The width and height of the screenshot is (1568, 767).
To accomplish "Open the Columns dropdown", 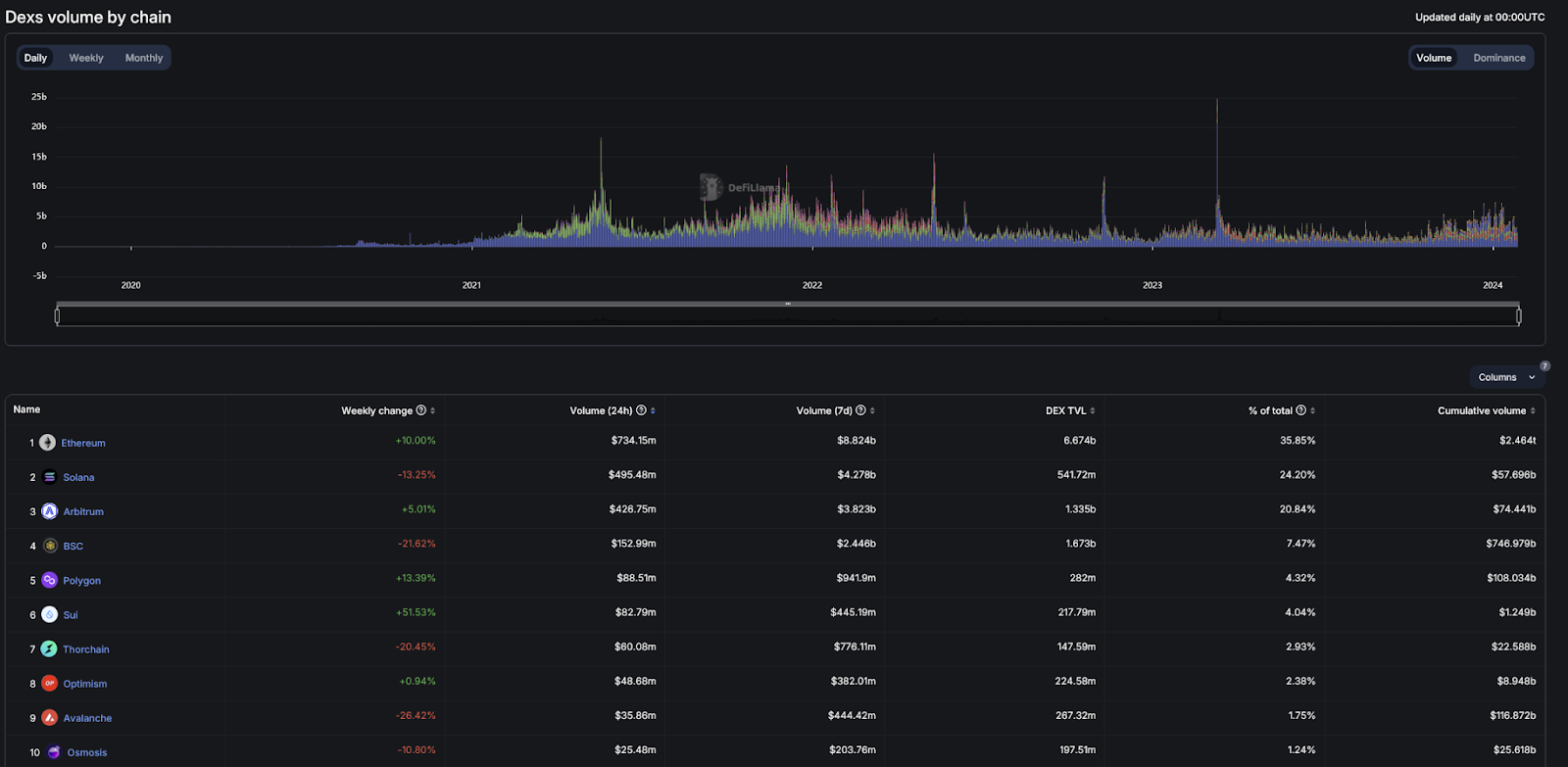I will pos(1506,377).
